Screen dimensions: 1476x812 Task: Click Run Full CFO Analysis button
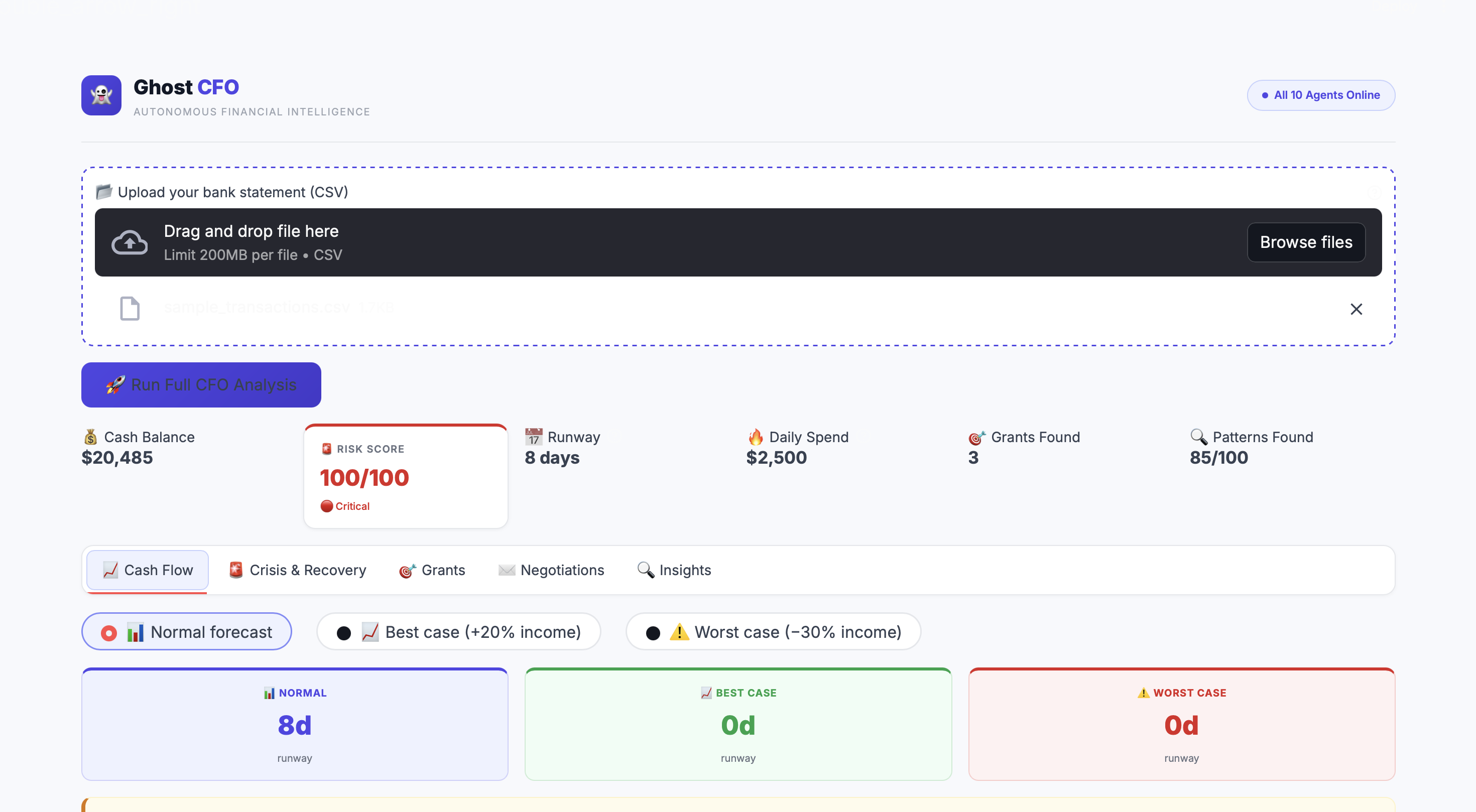point(201,385)
